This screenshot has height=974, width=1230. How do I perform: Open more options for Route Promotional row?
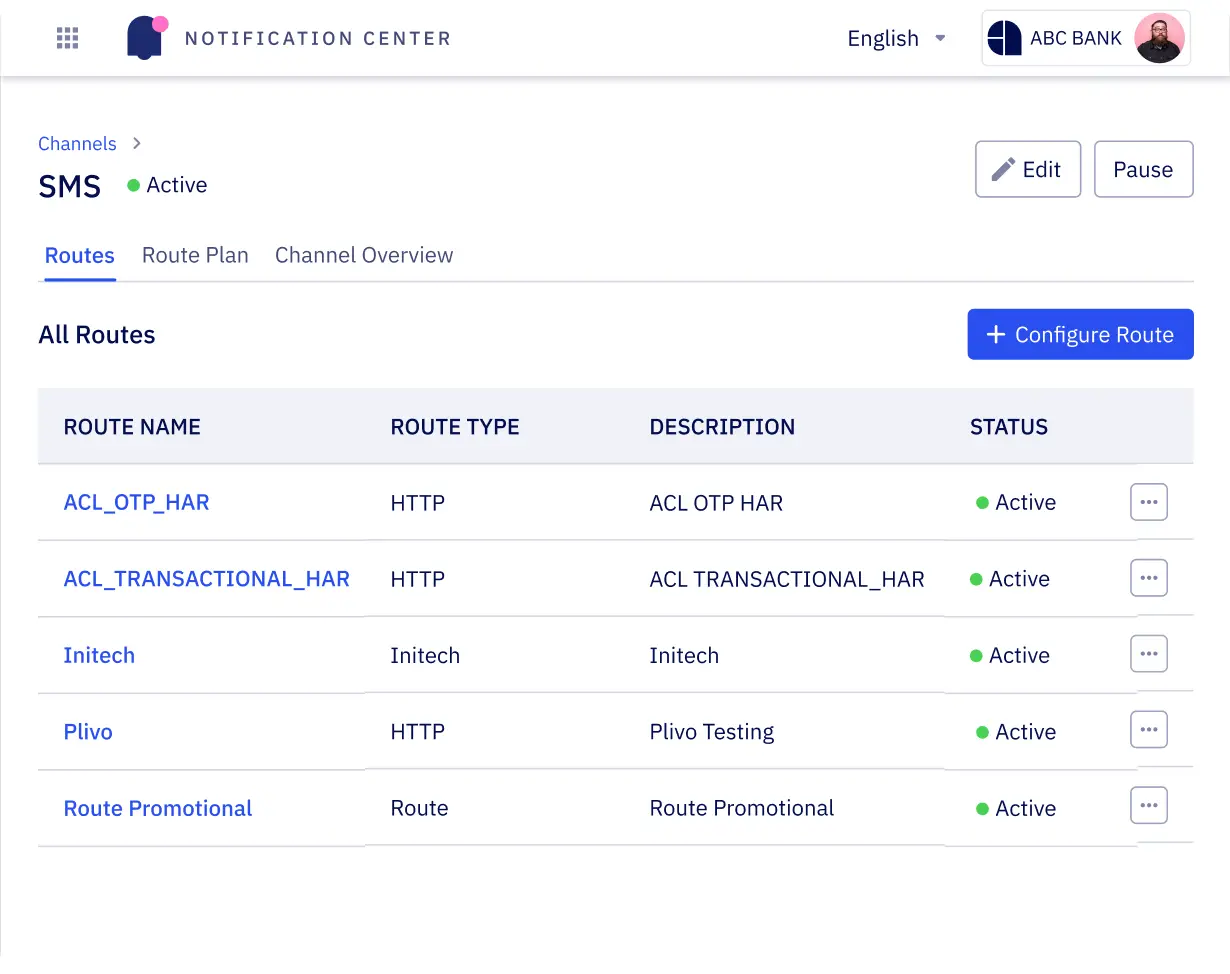pyautogui.click(x=1149, y=805)
